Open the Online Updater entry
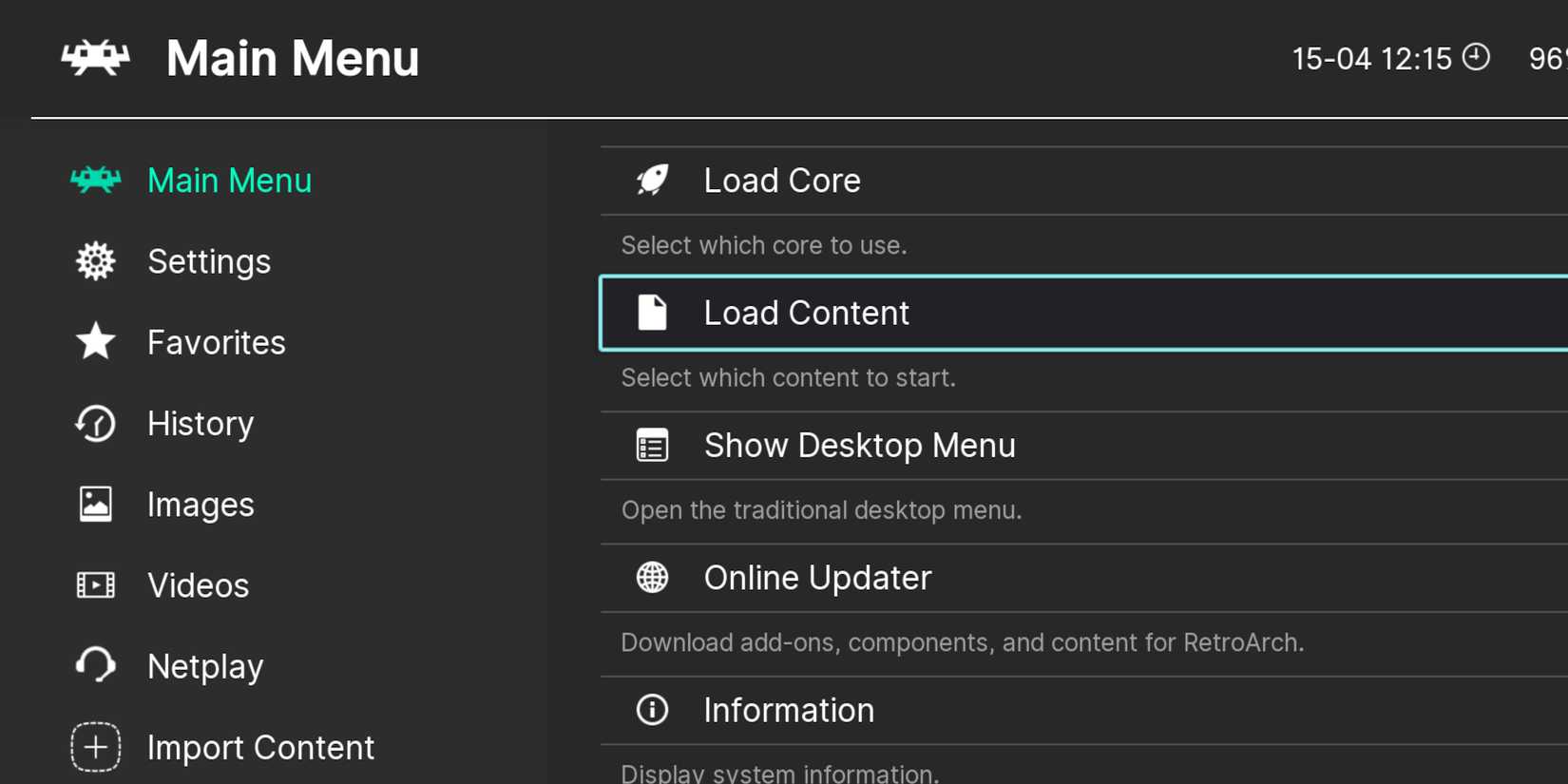The image size is (1568, 784). coord(1083,578)
